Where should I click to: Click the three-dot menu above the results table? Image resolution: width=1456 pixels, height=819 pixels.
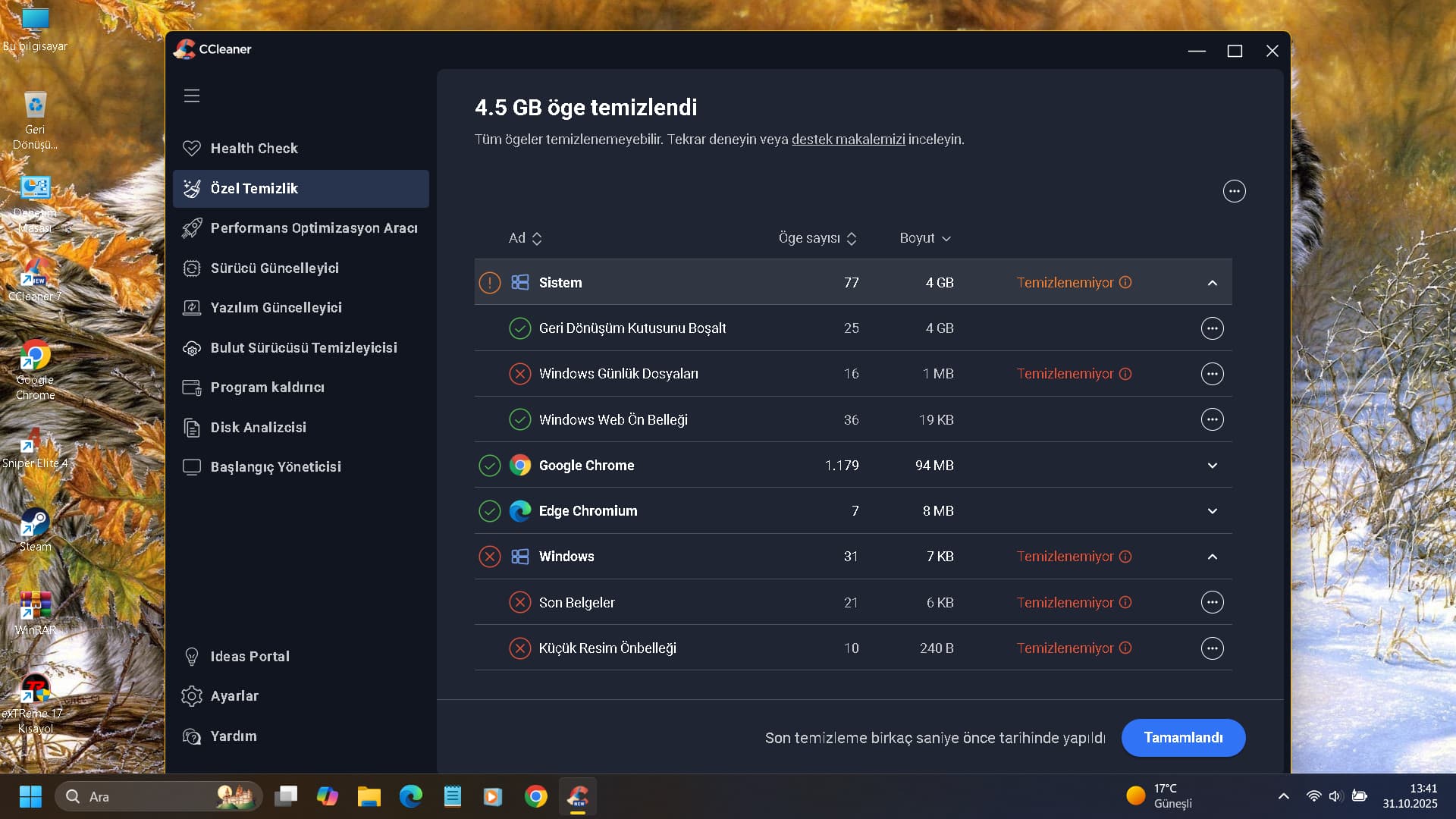coord(1234,191)
